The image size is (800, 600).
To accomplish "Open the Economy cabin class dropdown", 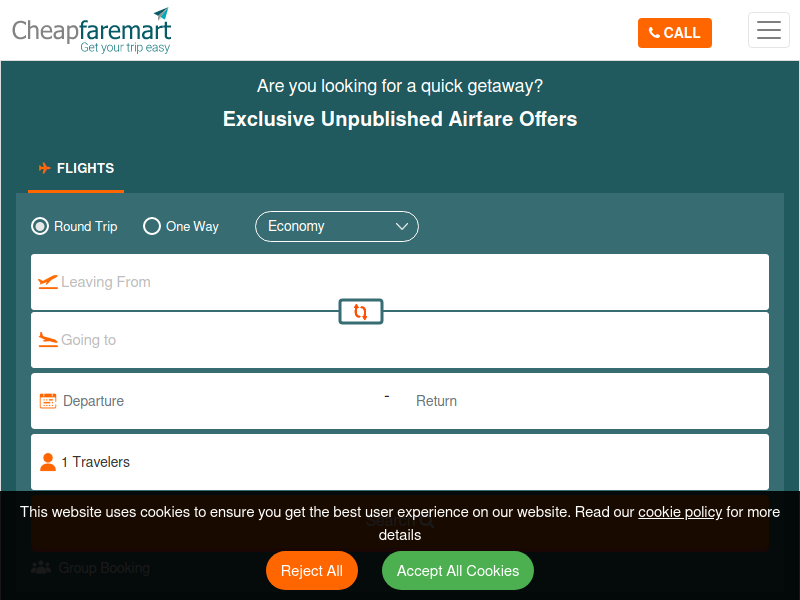I will click(337, 227).
